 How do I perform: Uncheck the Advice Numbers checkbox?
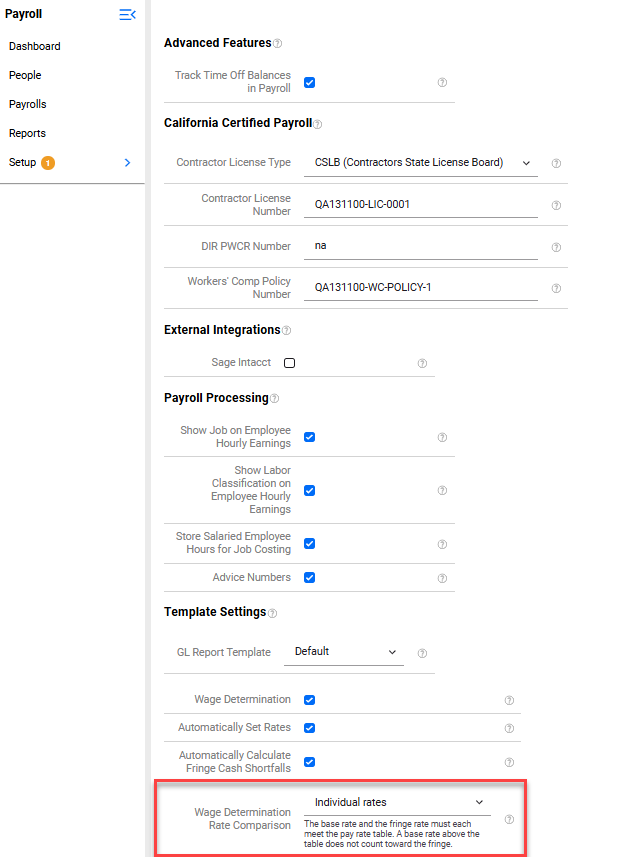[309, 578]
